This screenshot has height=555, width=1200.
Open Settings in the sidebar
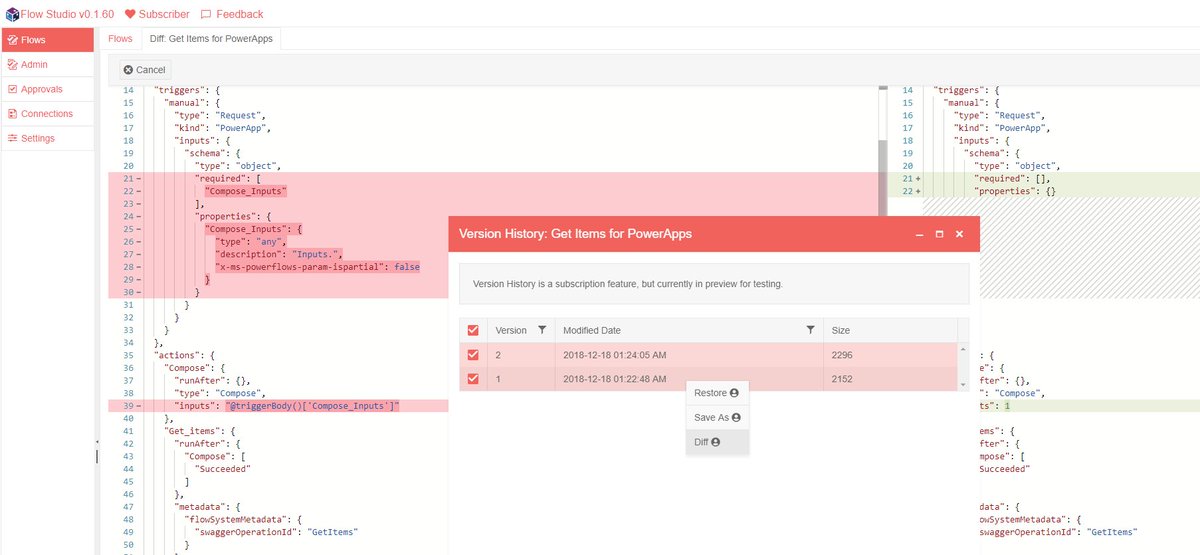pos(48,139)
